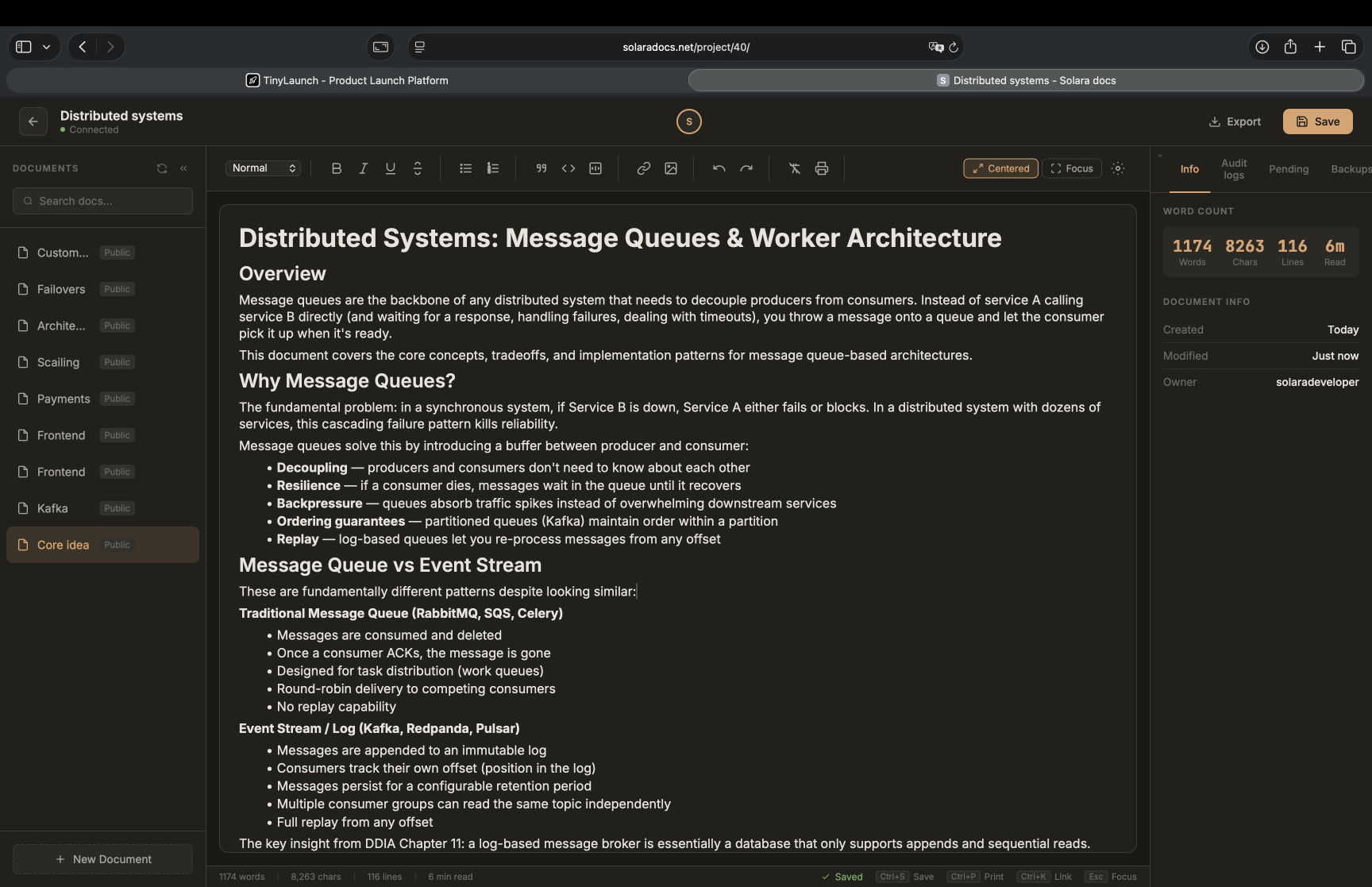This screenshot has height=887, width=1372.
Task: Create a New Document
Action: (103, 859)
